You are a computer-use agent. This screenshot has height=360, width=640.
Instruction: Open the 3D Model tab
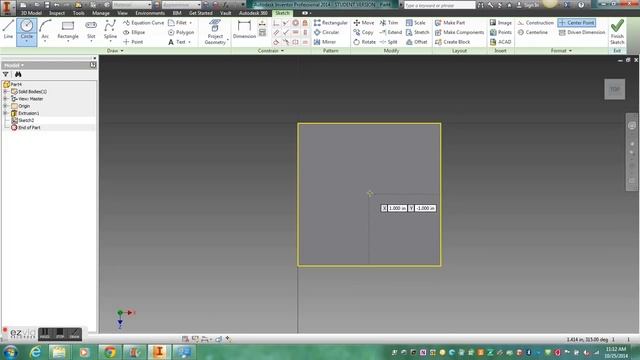pos(31,13)
